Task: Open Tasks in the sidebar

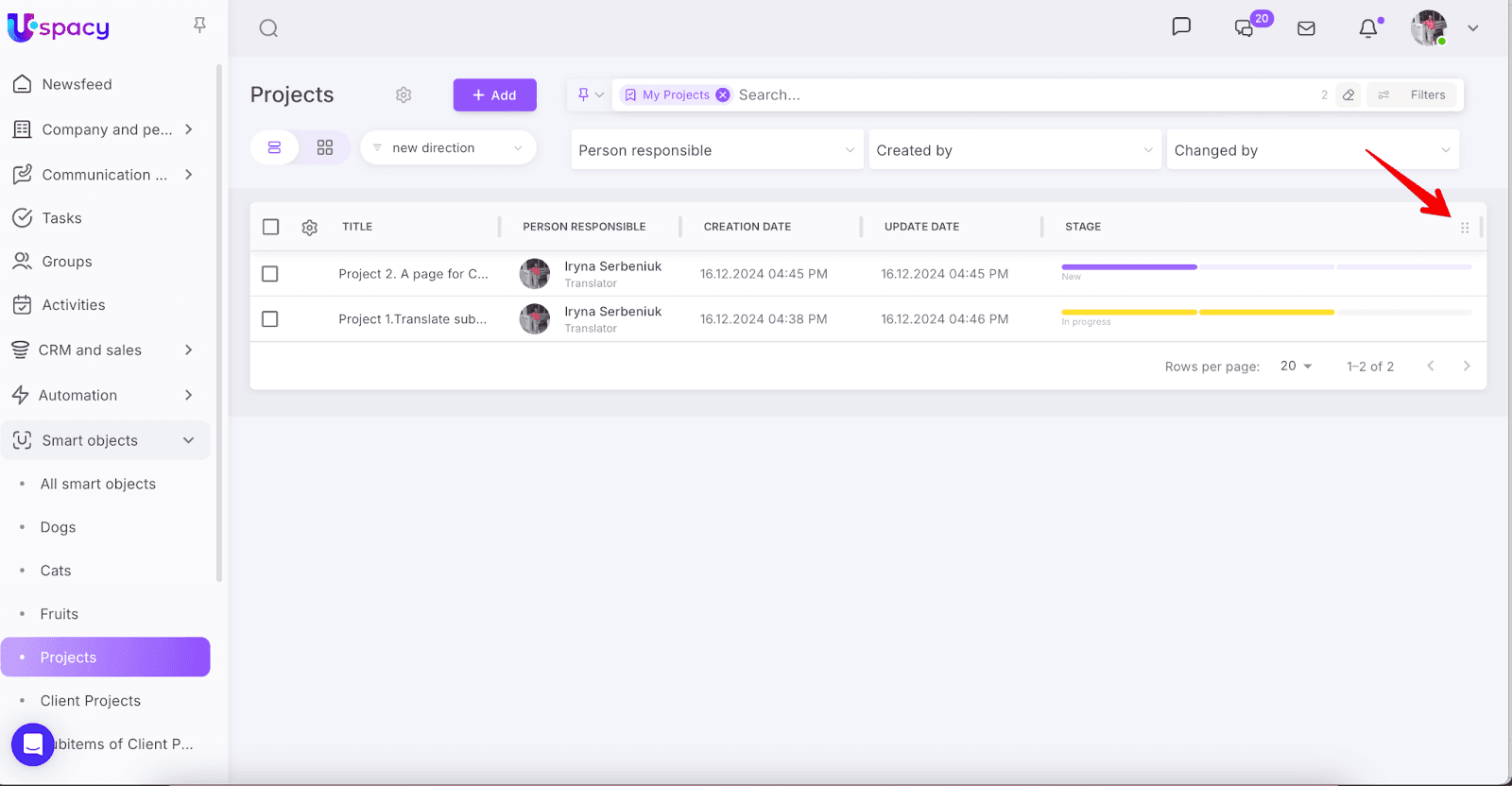Action: [x=61, y=218]
